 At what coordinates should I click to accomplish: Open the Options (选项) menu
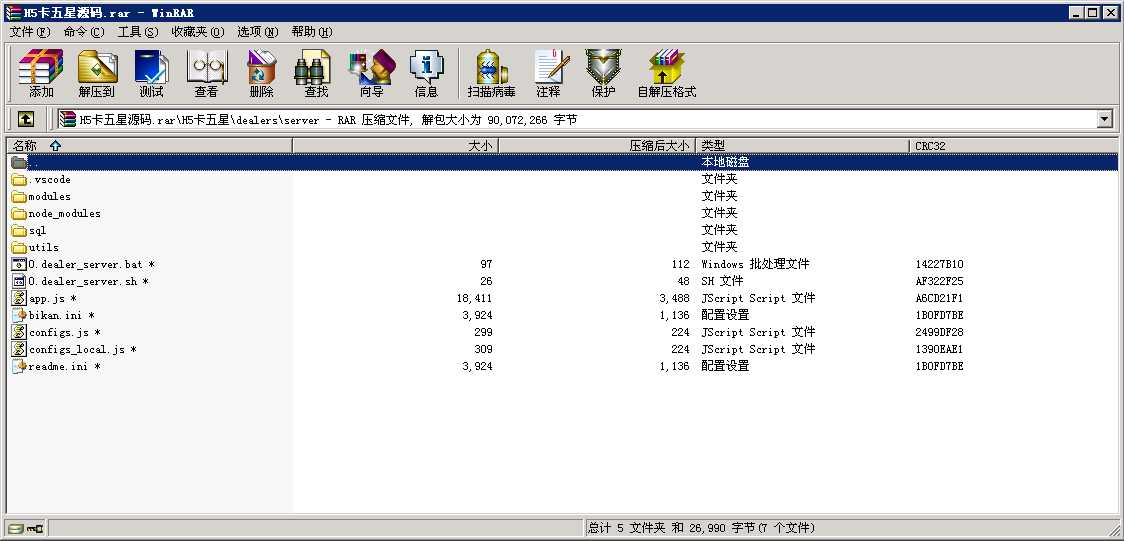pos(257,32)
